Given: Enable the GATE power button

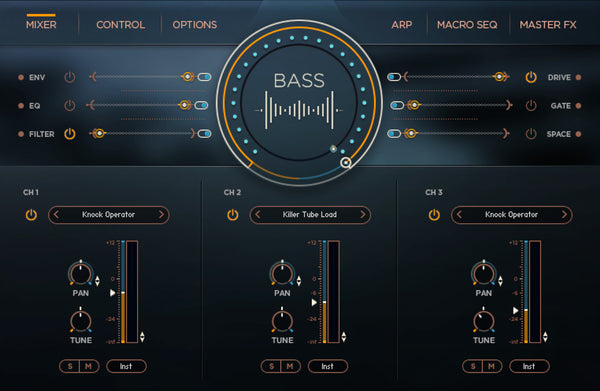Looking at the screenshot, I should coord(531,105).
